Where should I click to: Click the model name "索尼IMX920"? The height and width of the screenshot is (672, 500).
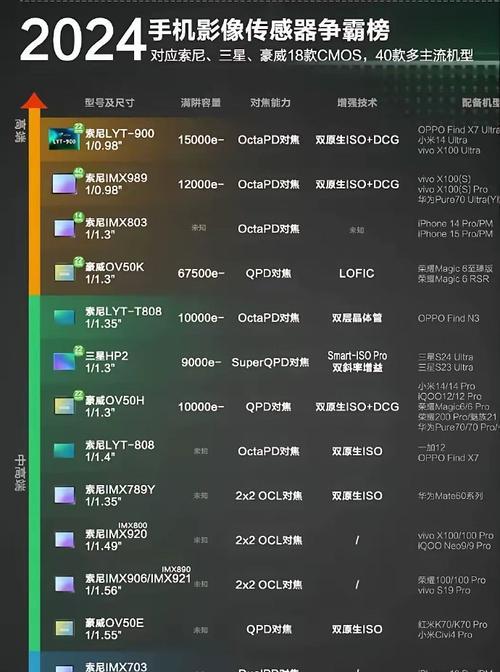(116, 534)
